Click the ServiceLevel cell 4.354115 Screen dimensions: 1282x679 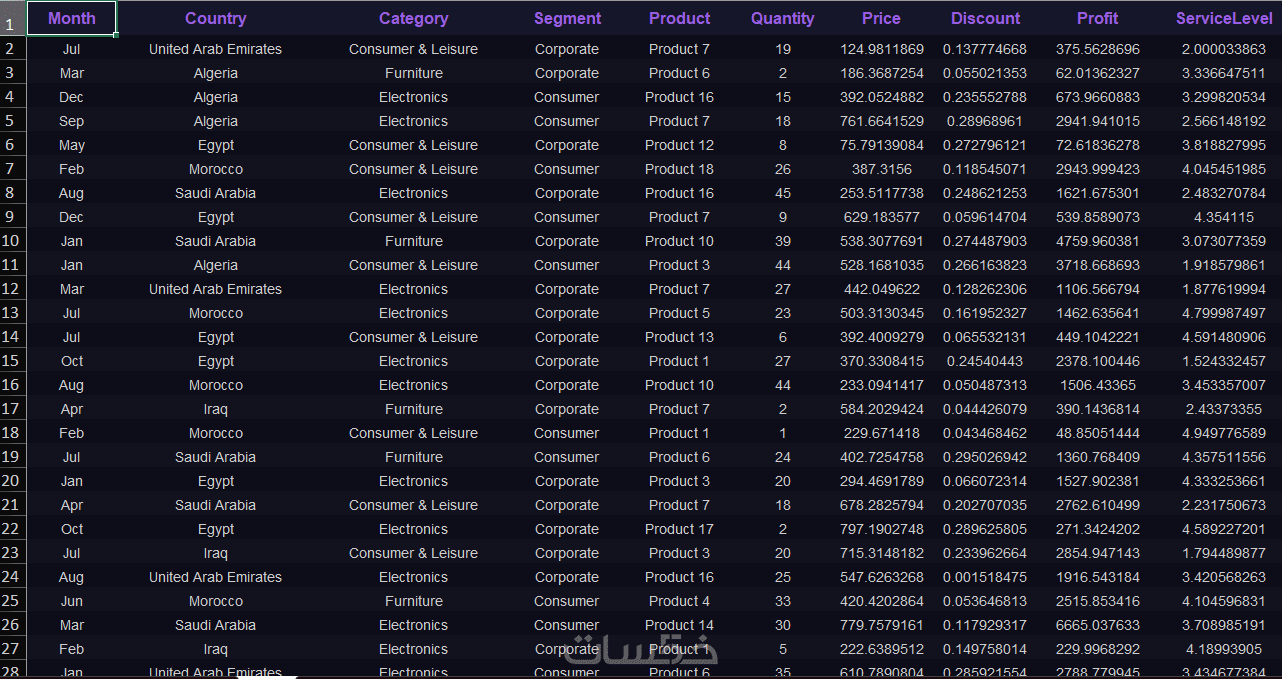(x=1223, y=217)
